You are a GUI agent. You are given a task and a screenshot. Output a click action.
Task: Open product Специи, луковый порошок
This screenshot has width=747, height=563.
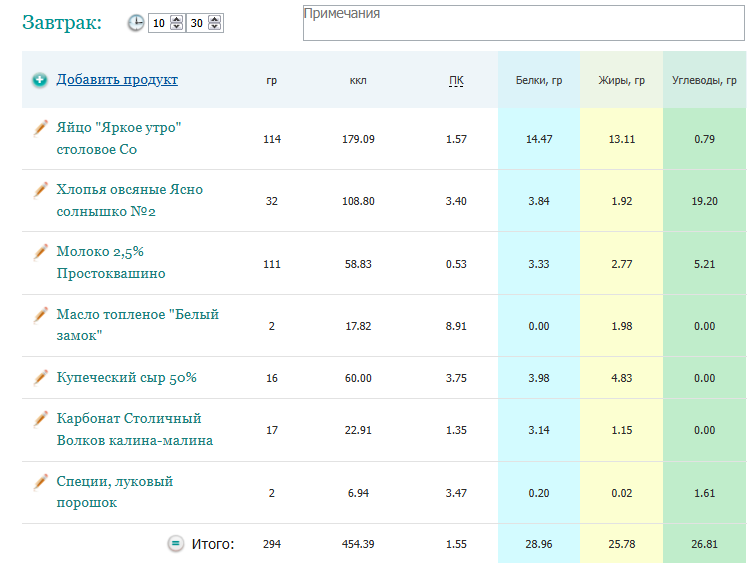pyautogui.click(x=115, y=492)
